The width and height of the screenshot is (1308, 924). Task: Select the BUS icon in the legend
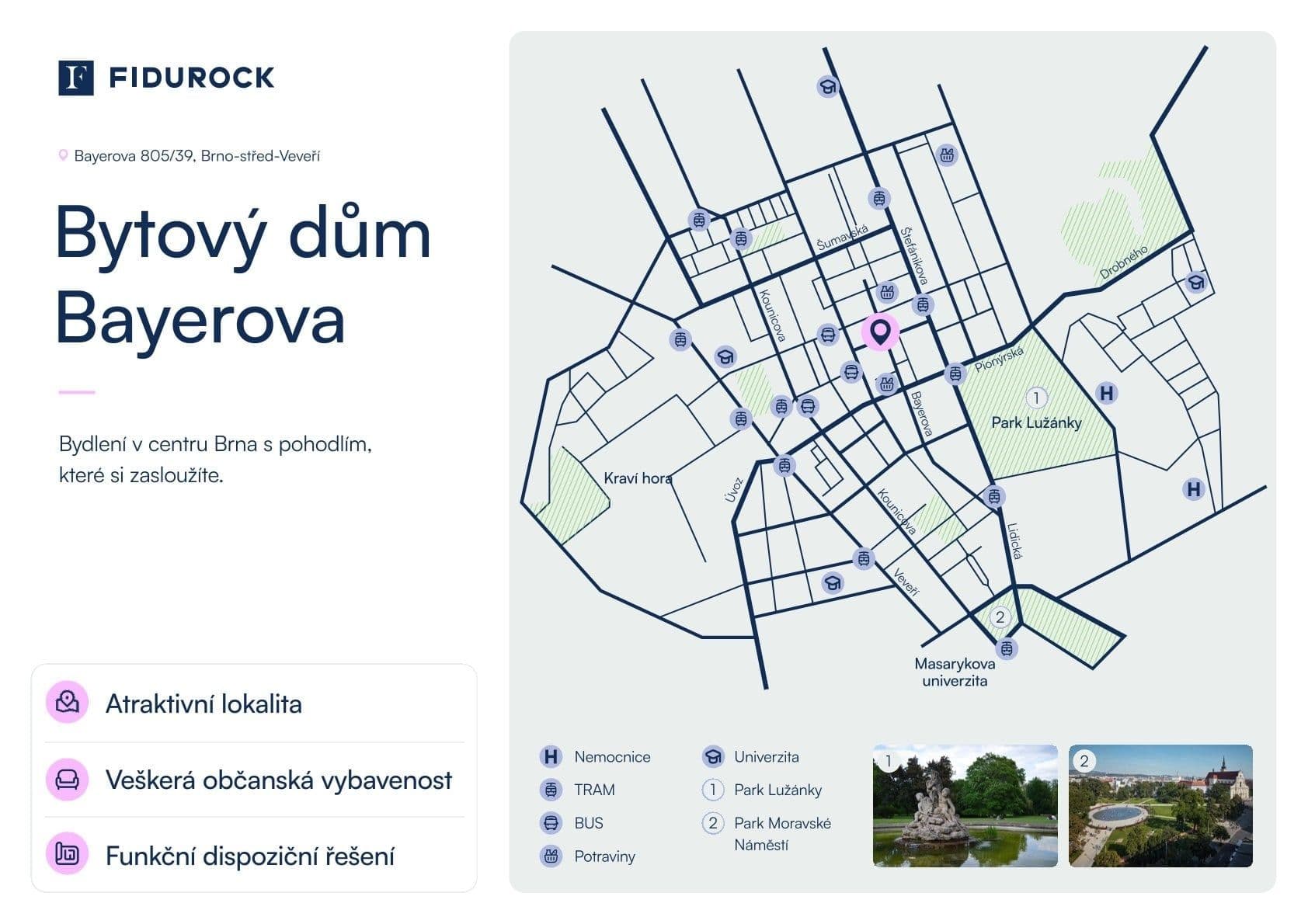pos(551,823)
